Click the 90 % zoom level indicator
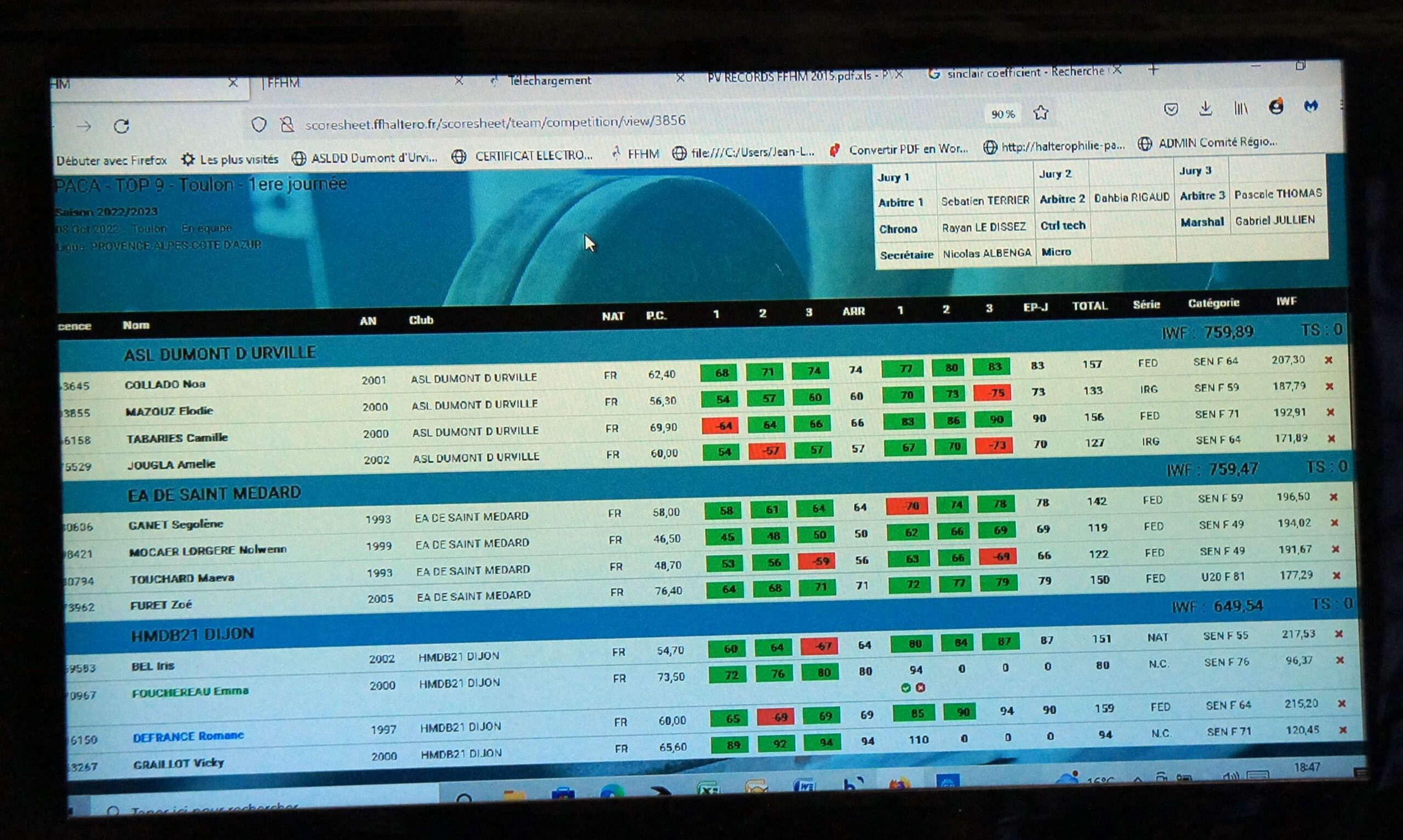Image resolution: width=1403 pixels, height=840 pixels. (1003, 115)
